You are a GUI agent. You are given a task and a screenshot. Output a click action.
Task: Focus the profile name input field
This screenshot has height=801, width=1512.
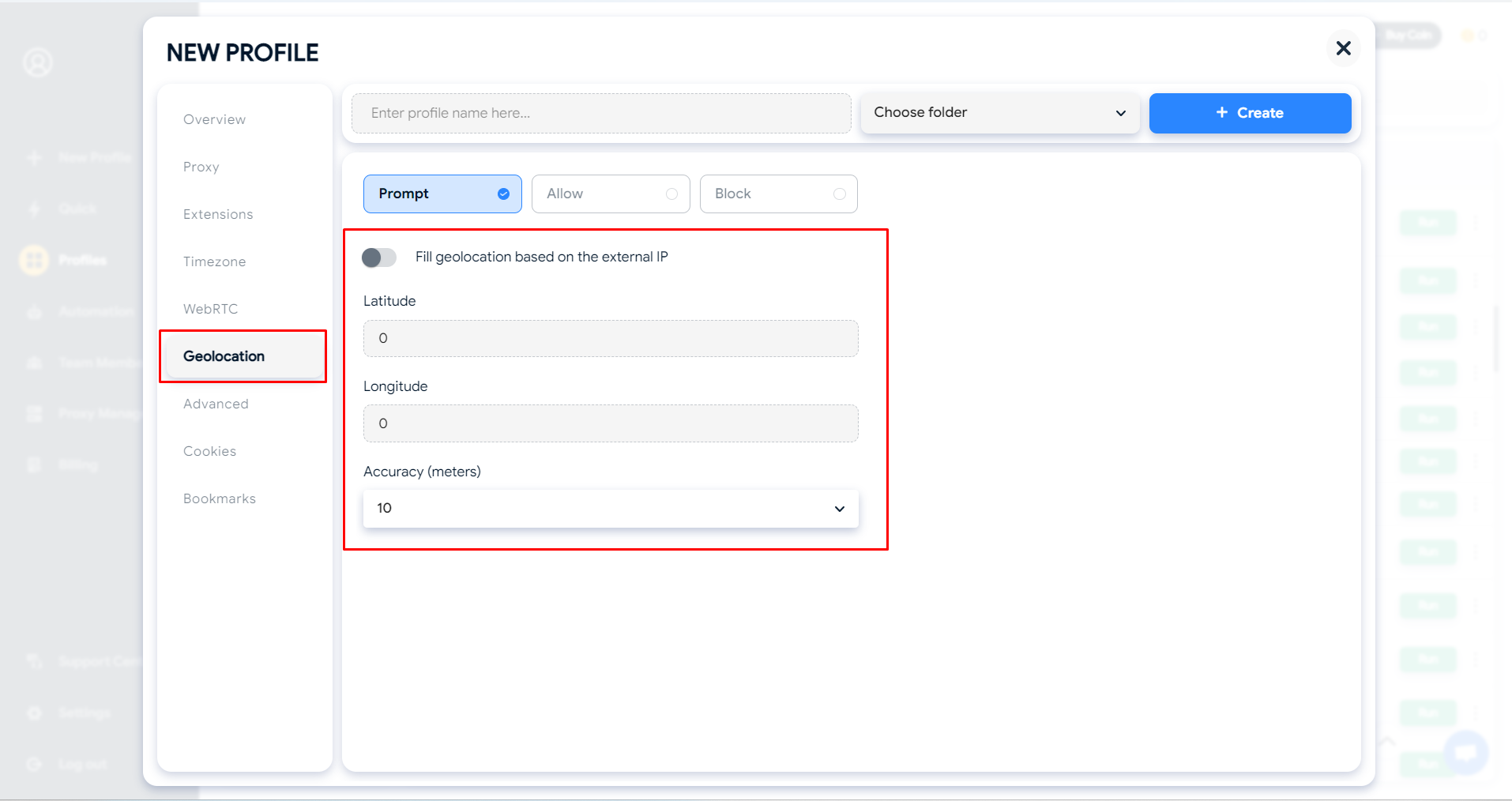point(600,114)
